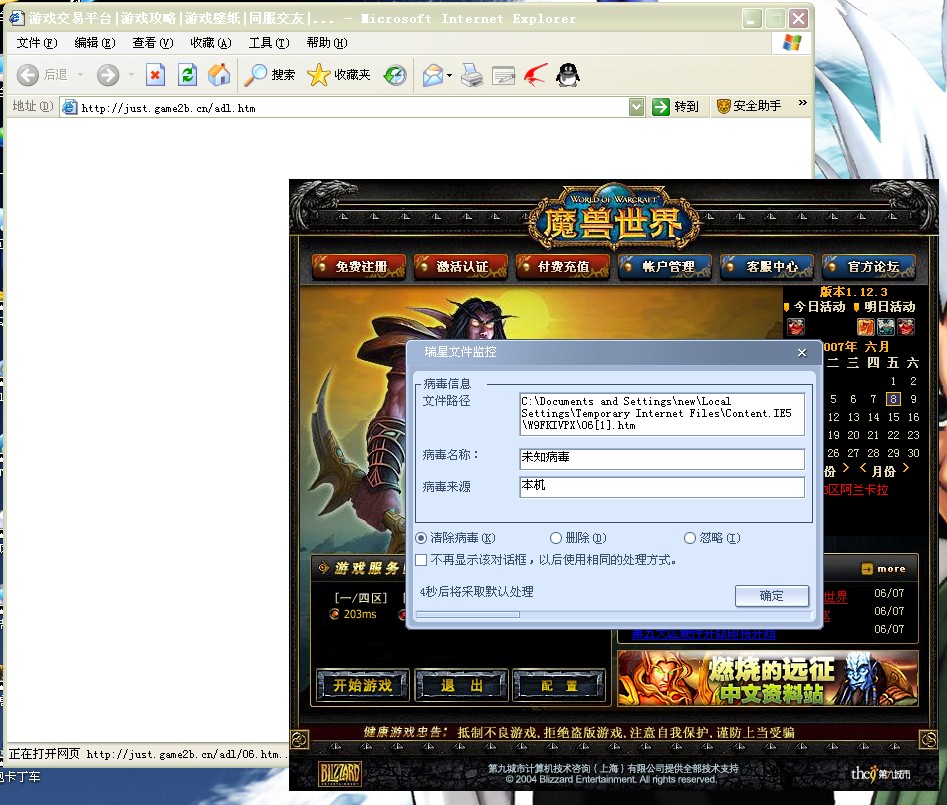This screenshot has height=805, width=947.
Task: Select the 删除 (D) radio option
Action: [x=556, y=537]
